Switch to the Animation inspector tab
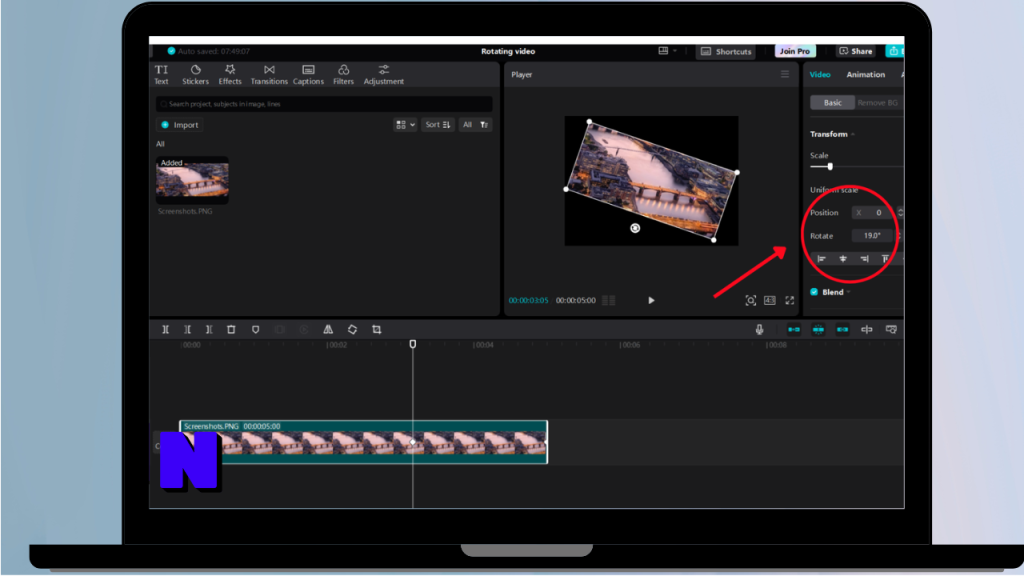Screen dimensions: 1024x576 click(866, 74)
